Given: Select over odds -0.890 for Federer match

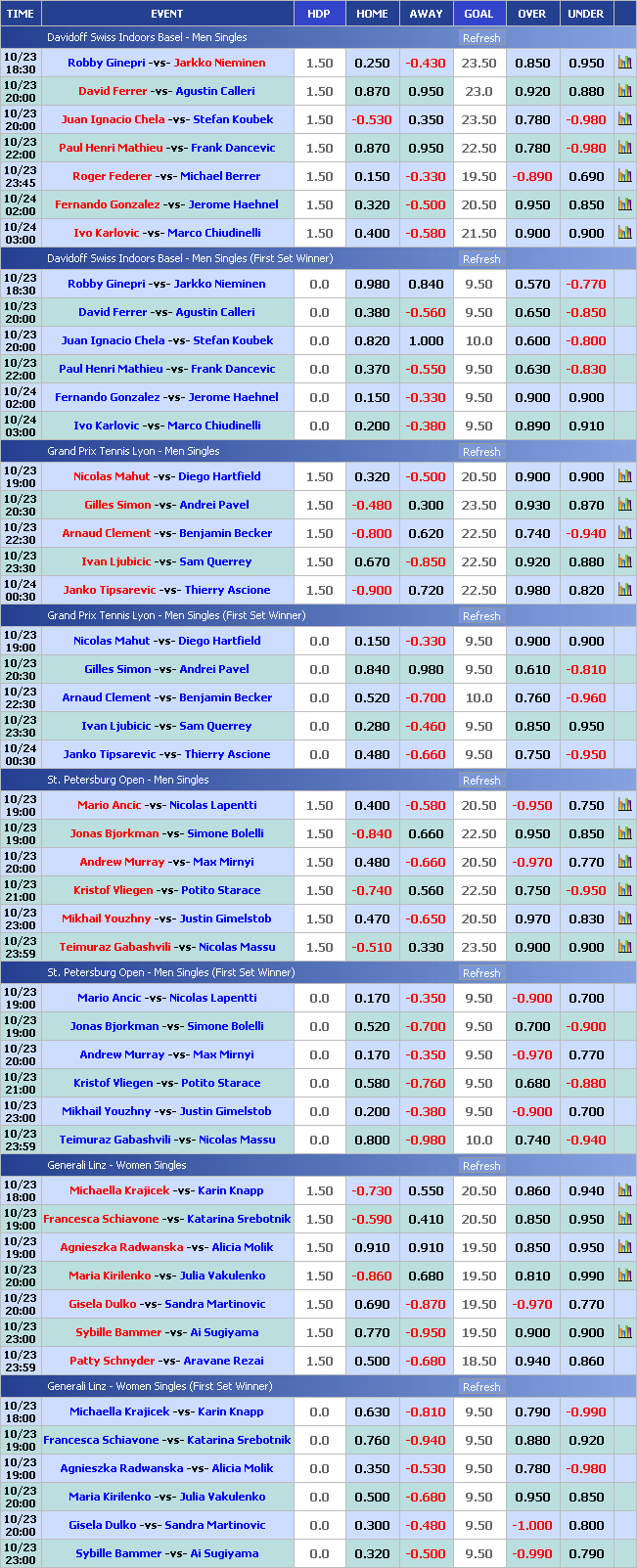Looking at the screenshot, I should coord(532,176).
